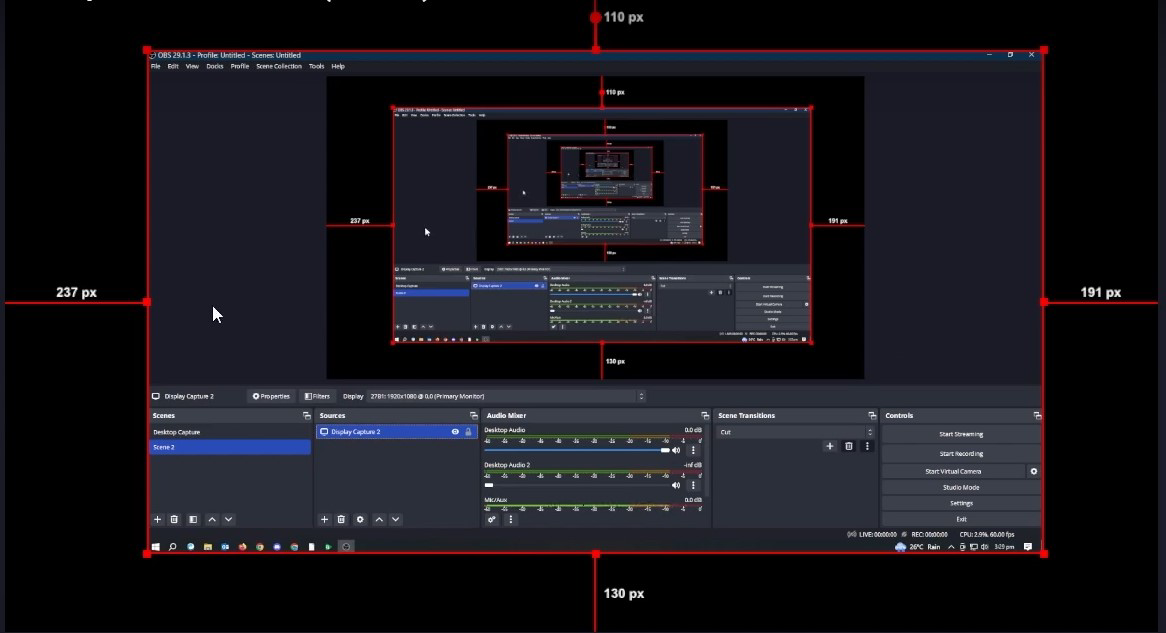Float the Controls dock panel
The width and height of the screenshot is (1166, 633).
click(1037, 416)
